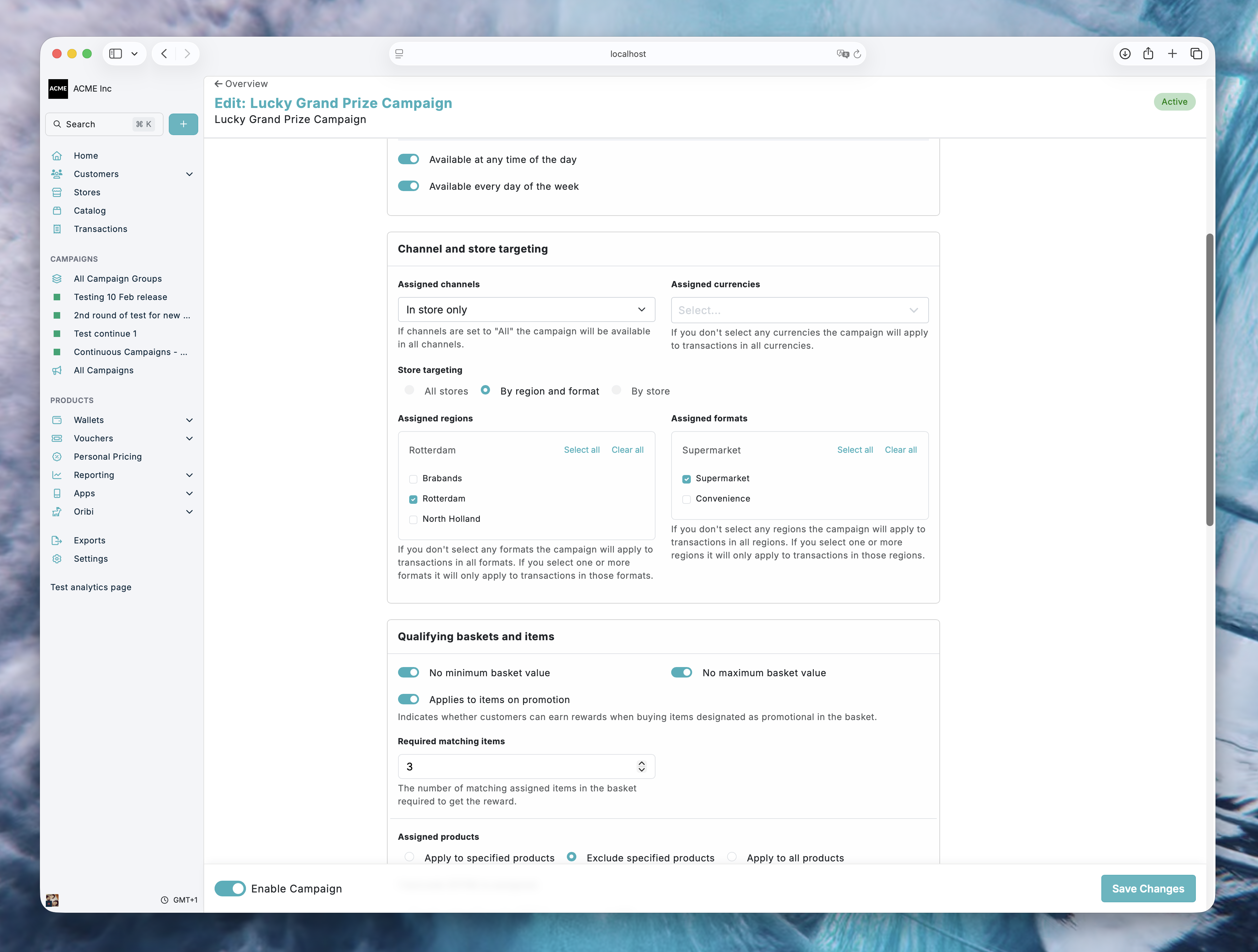Click the Safari share icon
Screen dimensions: 1258x952
[1148, 53]
